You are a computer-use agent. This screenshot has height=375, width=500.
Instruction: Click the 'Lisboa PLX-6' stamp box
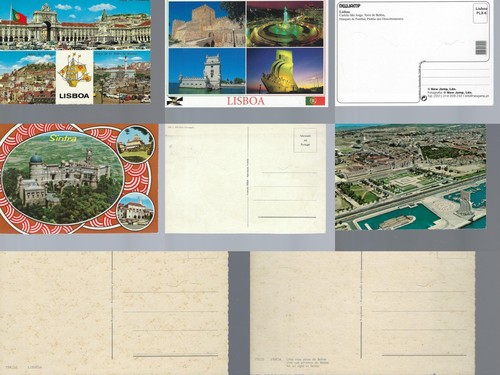point(481,13)
